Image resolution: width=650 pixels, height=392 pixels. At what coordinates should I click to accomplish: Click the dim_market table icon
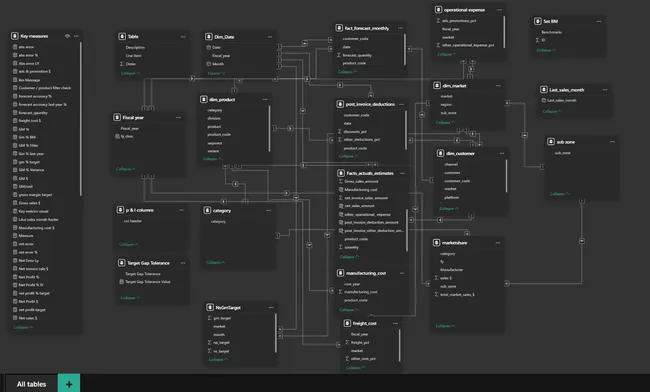[437, 85]
